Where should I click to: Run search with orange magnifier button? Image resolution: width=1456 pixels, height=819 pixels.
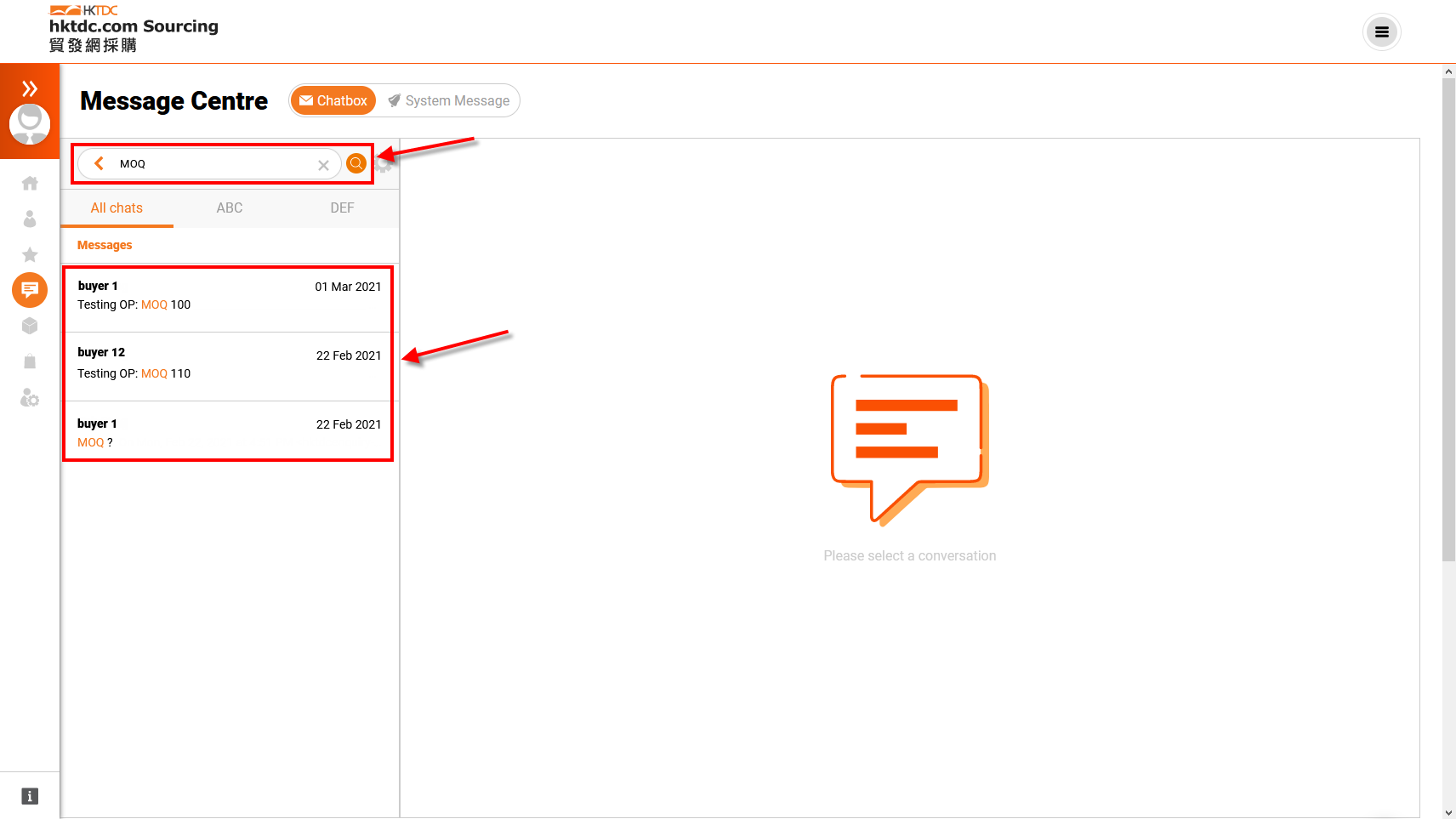click(356, 163)
